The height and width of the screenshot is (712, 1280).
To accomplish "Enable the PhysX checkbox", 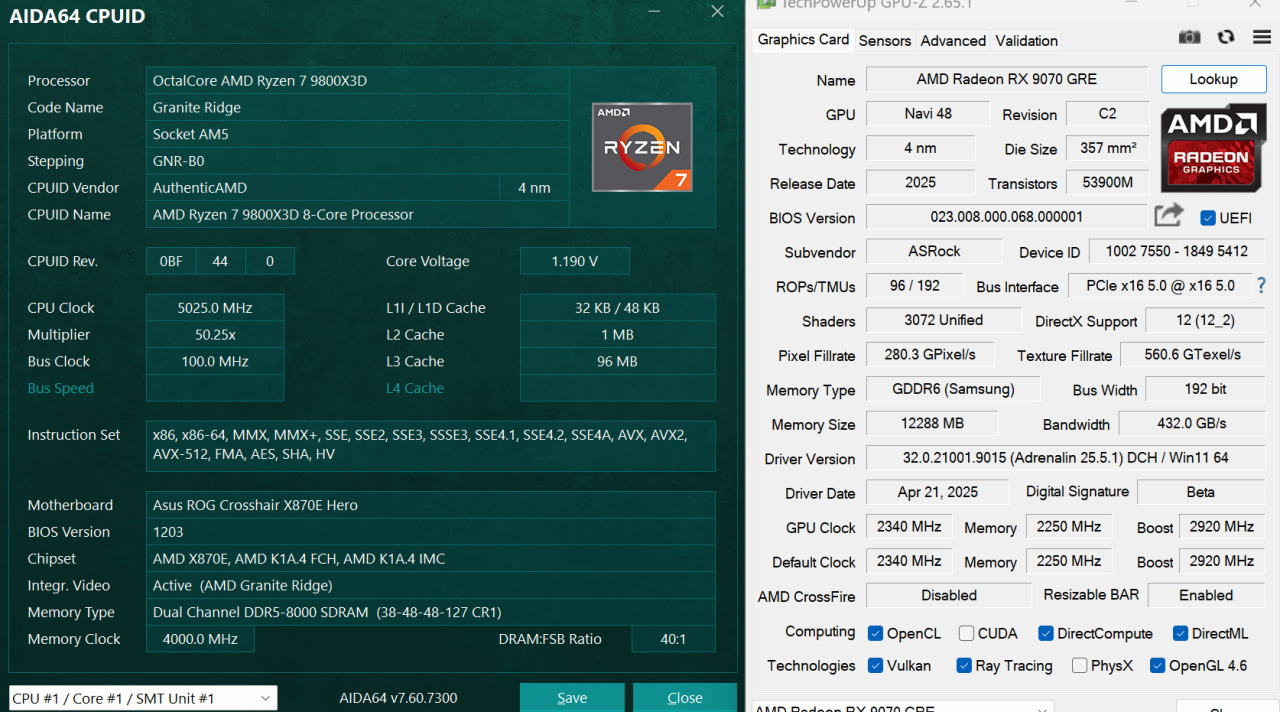I will 1079,665.
